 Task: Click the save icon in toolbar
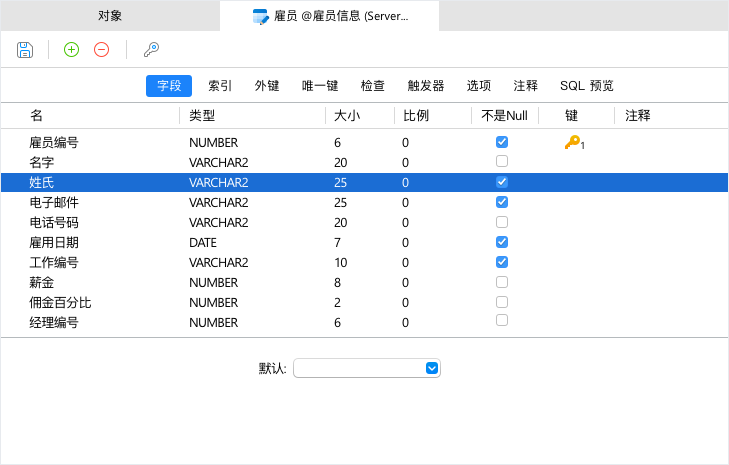tap(25, 50)
